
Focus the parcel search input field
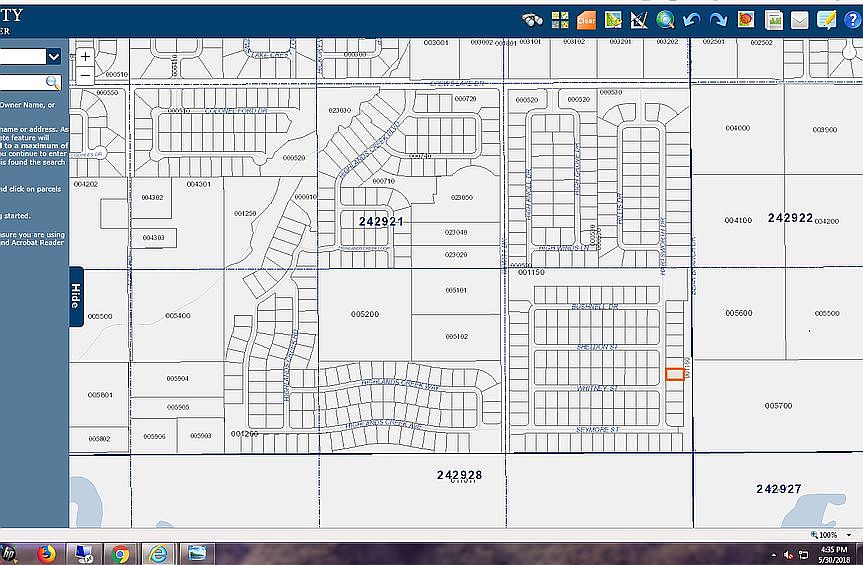tap(22, 83)
